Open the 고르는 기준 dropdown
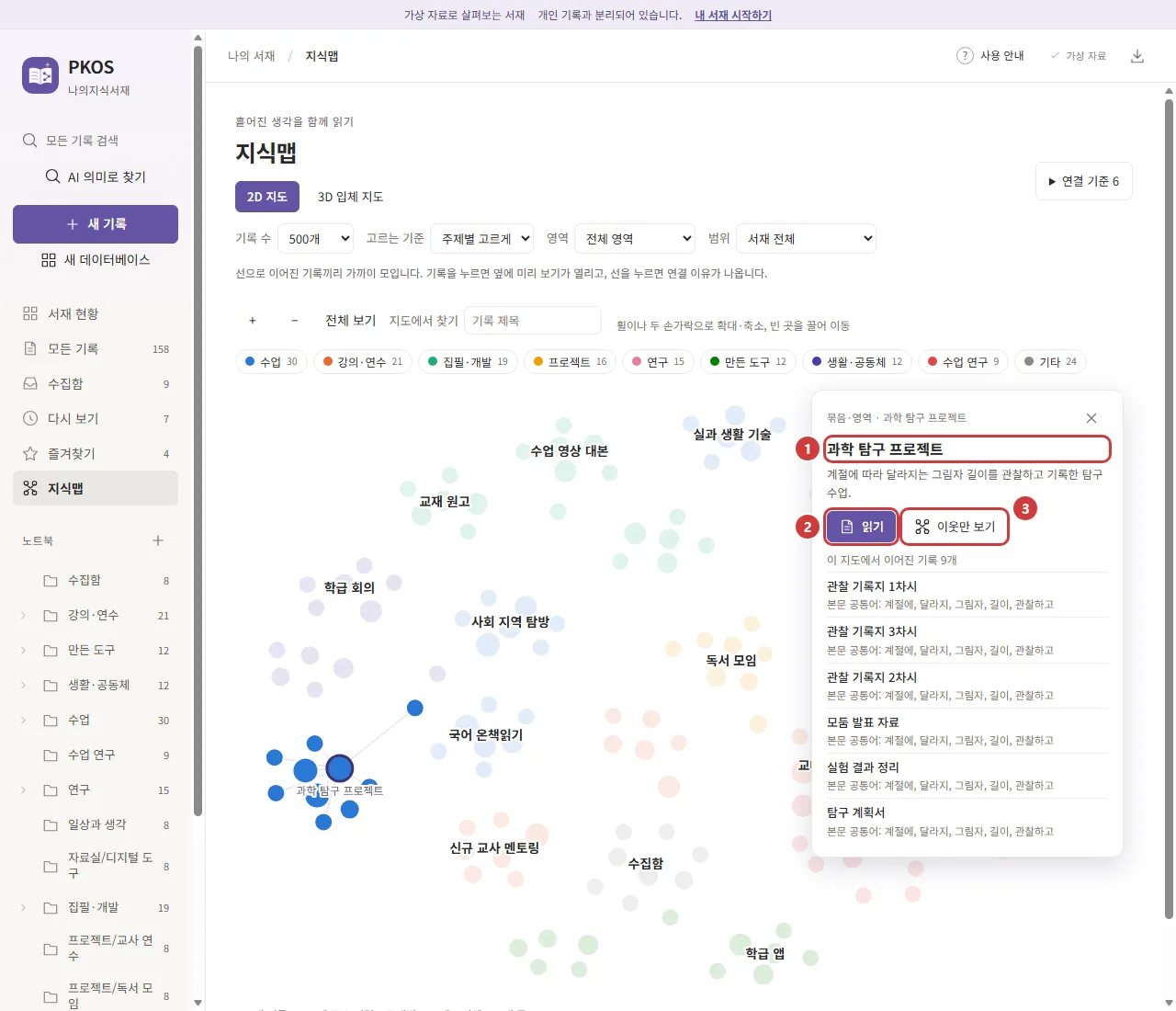This screenshot has width=1176, height=1011. pos(482,239)
